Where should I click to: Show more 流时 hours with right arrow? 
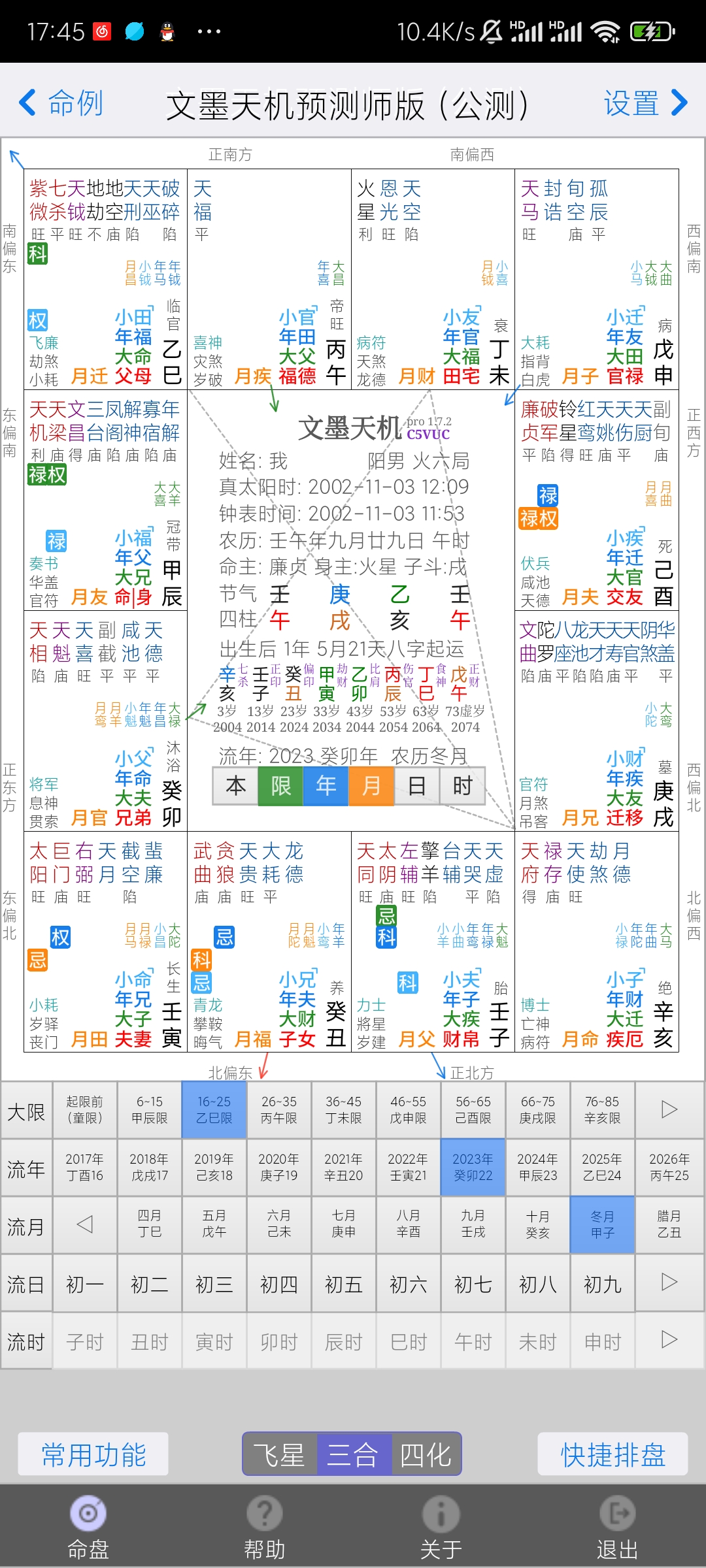coord(669,1339)
